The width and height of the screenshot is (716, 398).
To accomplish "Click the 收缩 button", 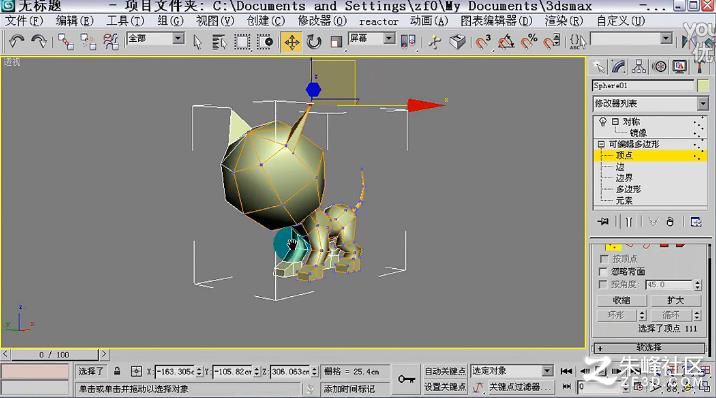I will click(621, 300).
